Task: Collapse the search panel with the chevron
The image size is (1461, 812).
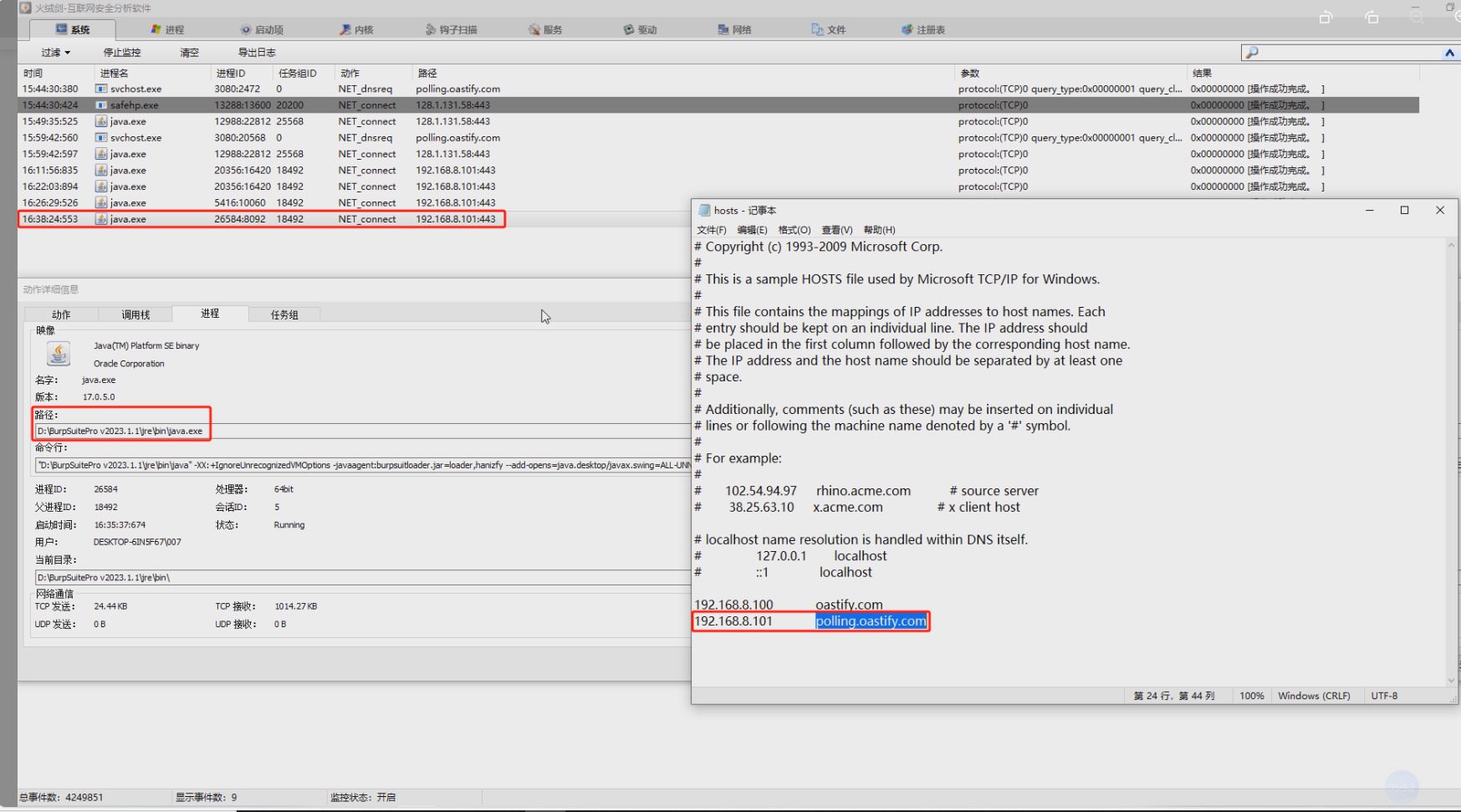Action: 1449,52
